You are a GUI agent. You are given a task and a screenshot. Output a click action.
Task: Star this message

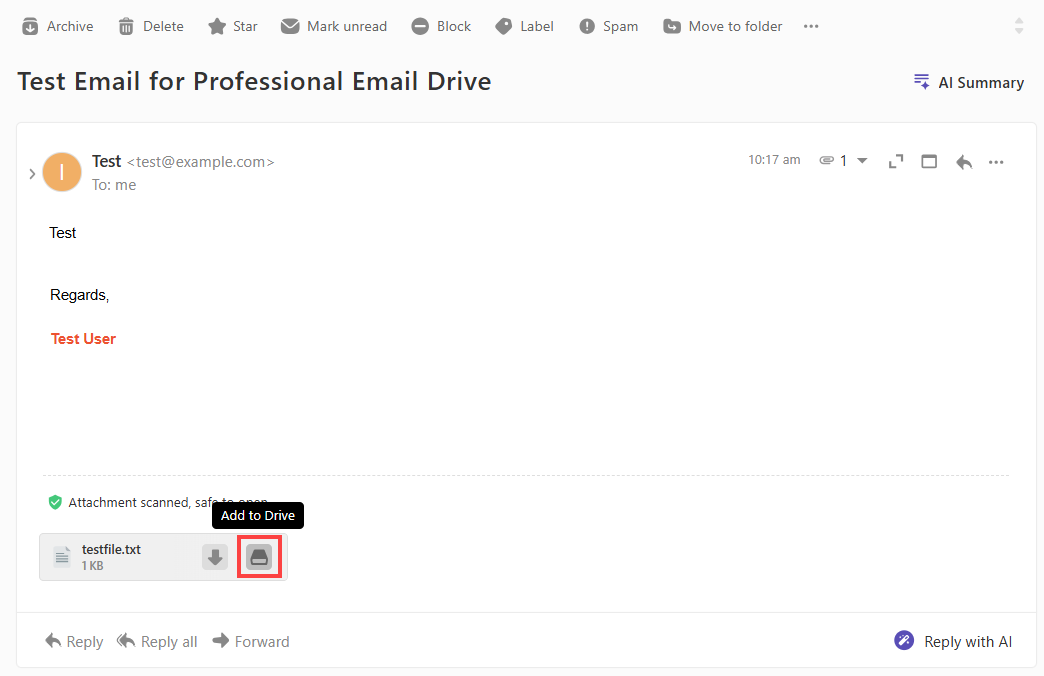point(232,27)
